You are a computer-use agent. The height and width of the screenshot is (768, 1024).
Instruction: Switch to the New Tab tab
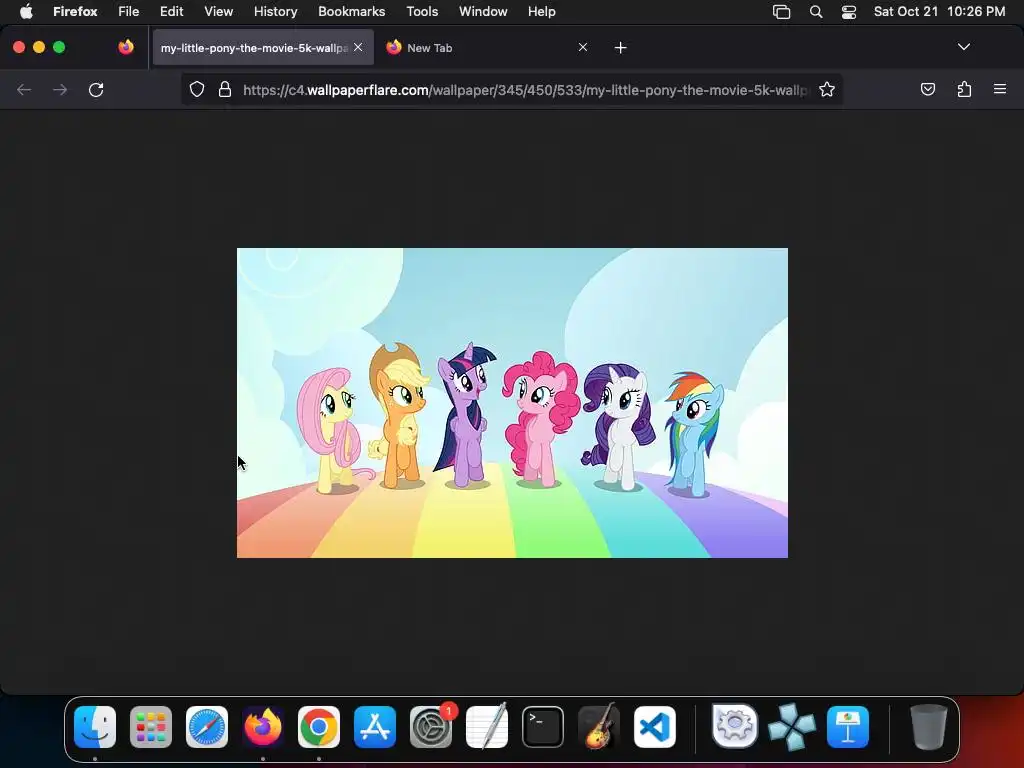pyautogui.click(x=487, y=48)
